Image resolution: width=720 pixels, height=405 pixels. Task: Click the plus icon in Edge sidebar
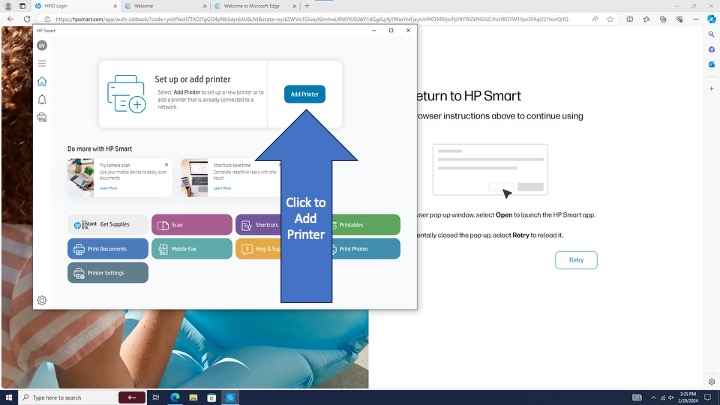click(x=711, y=88)
